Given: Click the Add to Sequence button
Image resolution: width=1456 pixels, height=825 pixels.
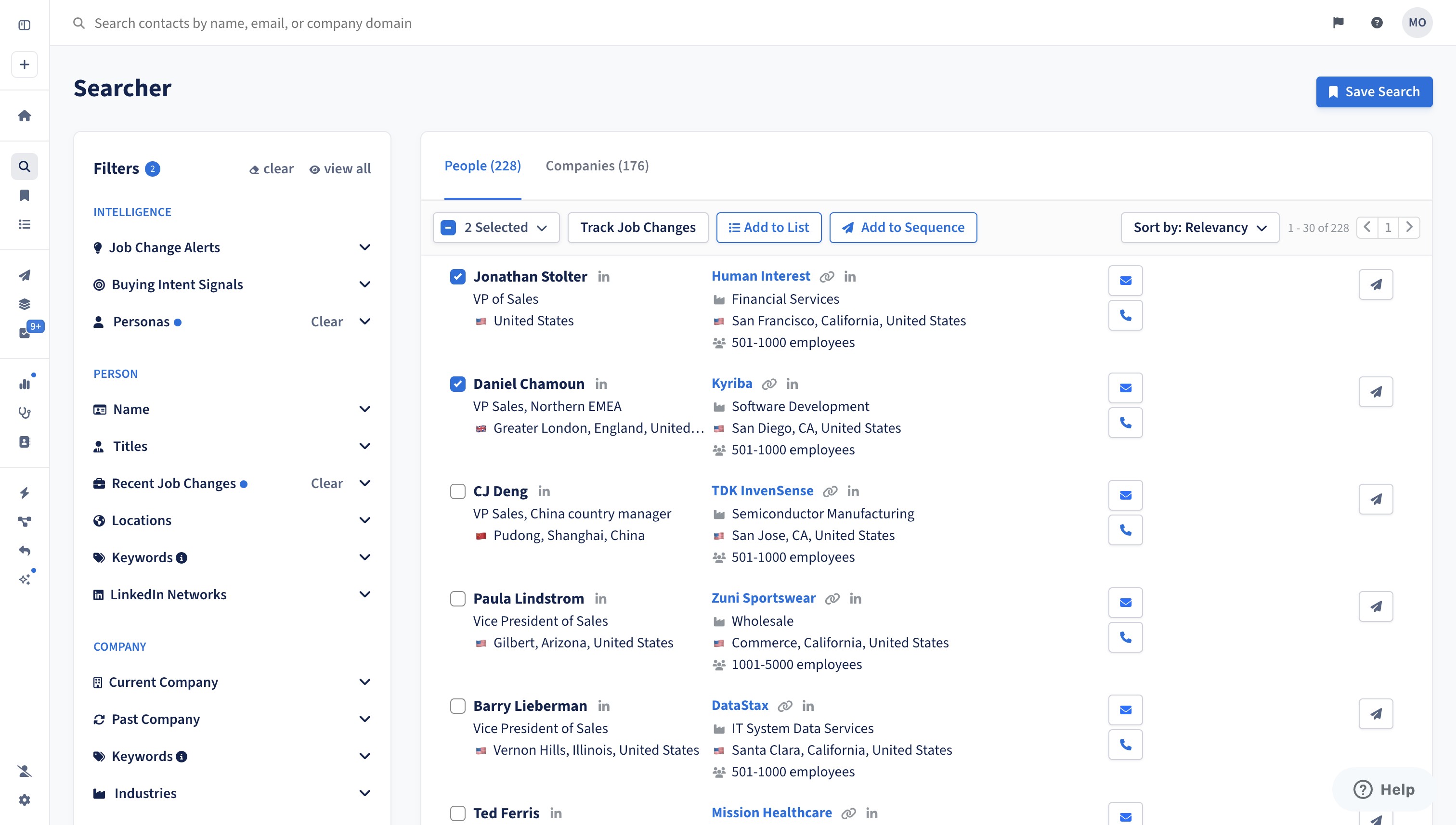Looking at the screenshot, I should [x=903, y=228].
